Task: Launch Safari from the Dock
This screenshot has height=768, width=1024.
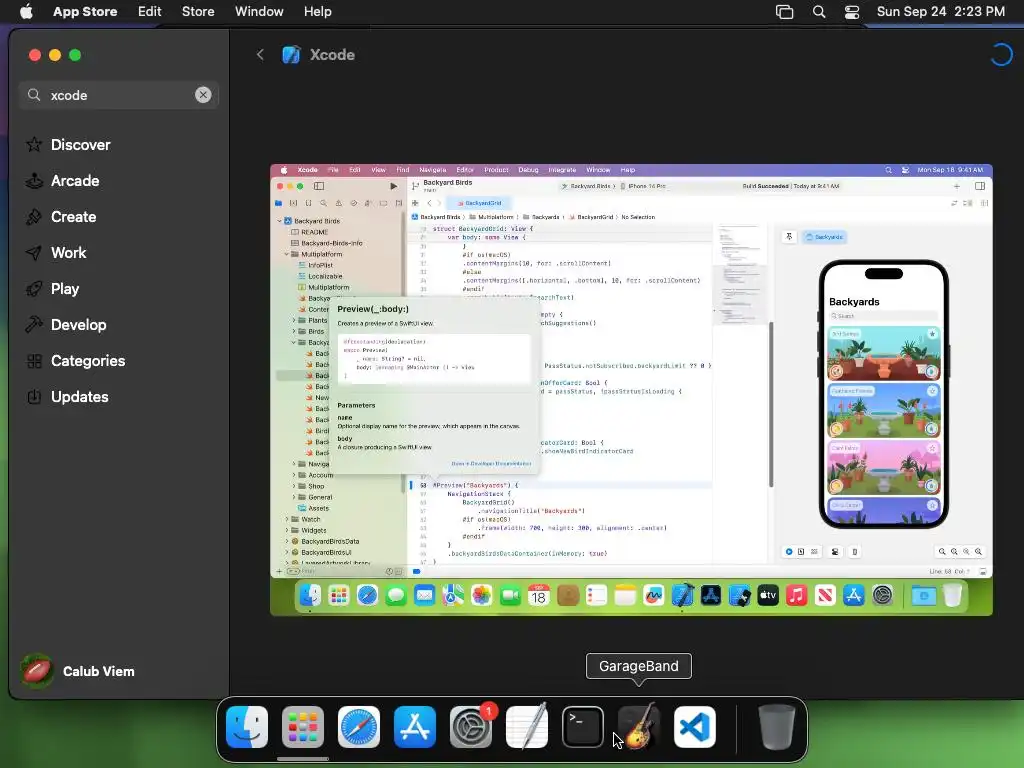Action: point(359,727)
